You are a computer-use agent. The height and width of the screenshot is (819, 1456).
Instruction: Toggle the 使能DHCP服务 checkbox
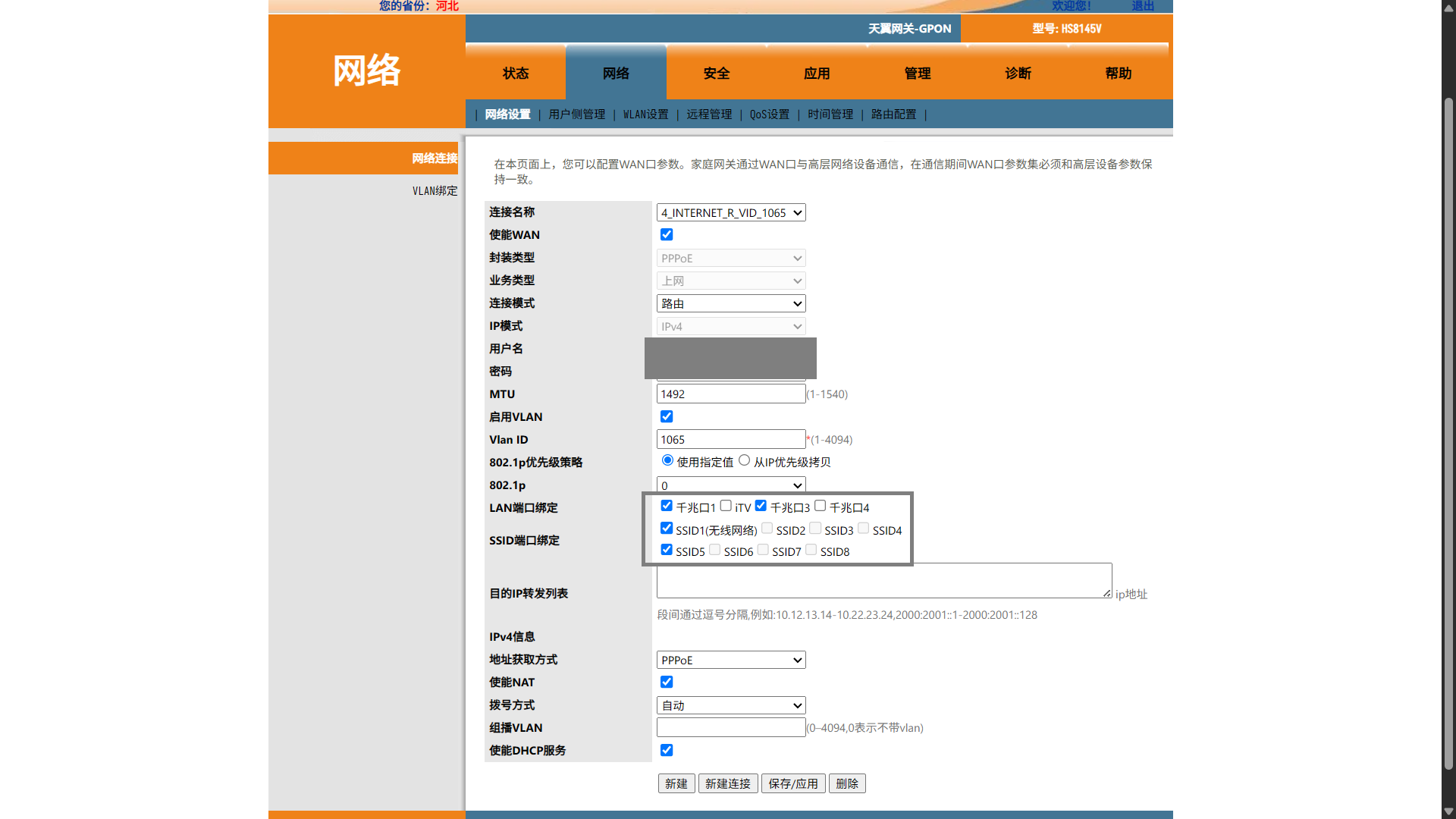click(667, 751)
